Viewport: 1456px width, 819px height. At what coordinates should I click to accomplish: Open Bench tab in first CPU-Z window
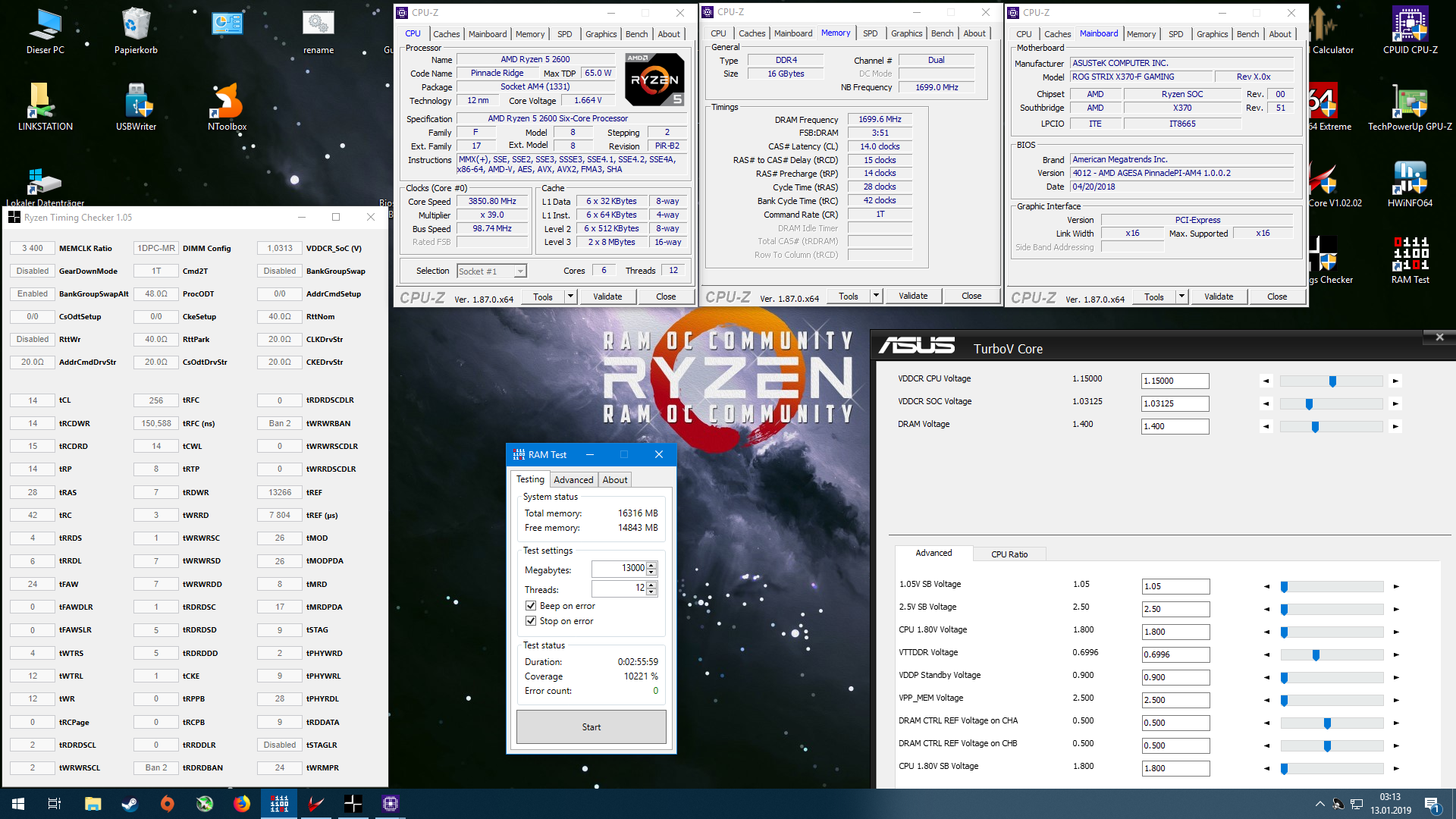coord(637,34)
